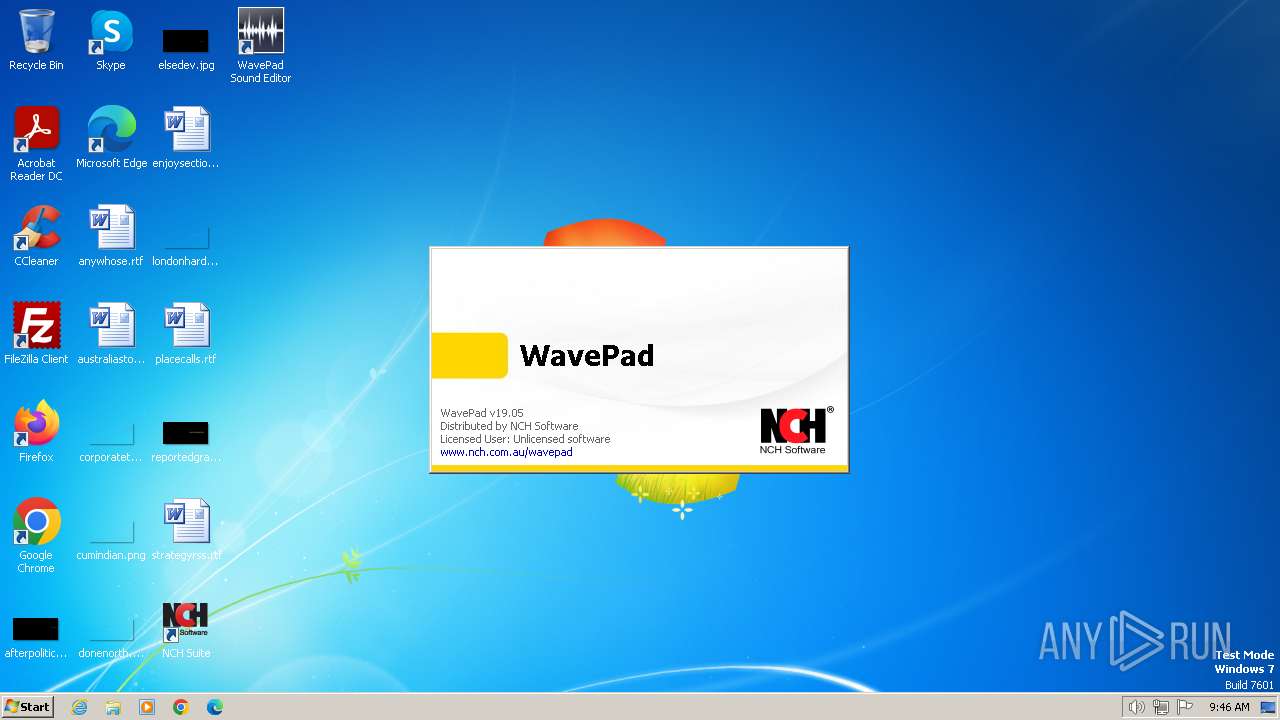Open Internet Explorer in the taskbar
Image resolution: width=1280 pixels, height=720 pixels.
click(79, 707)
